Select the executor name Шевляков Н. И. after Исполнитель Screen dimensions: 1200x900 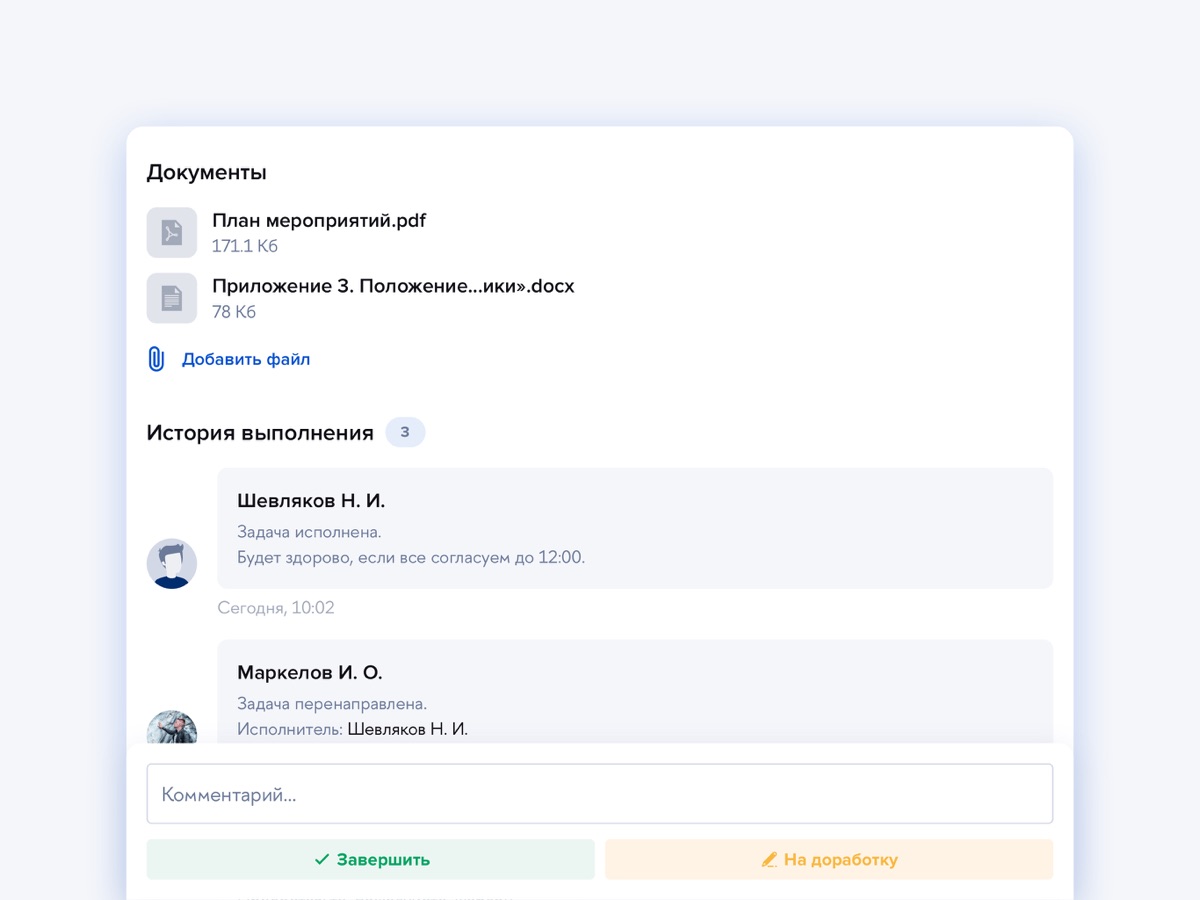(408, 729)
